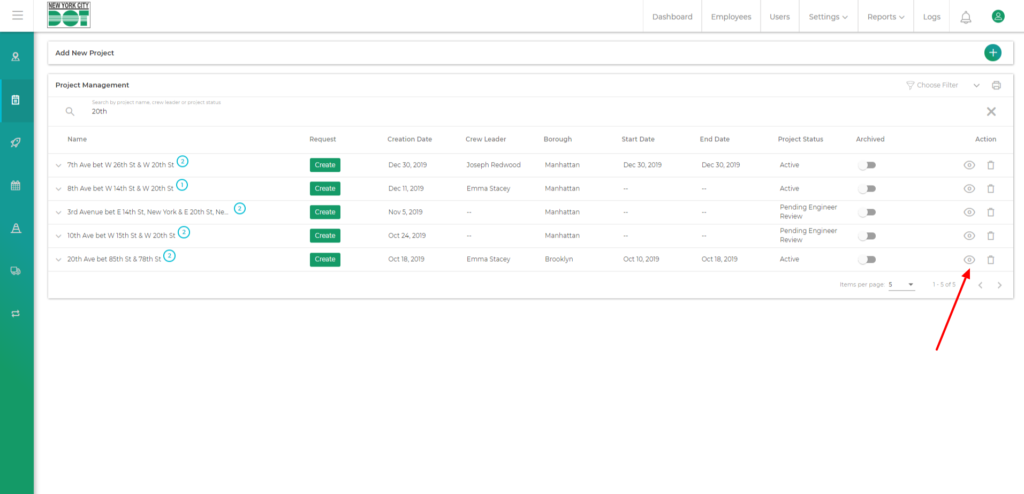
Task: Click the green plus Add New Project icon
Action: [x=992, y=52]
